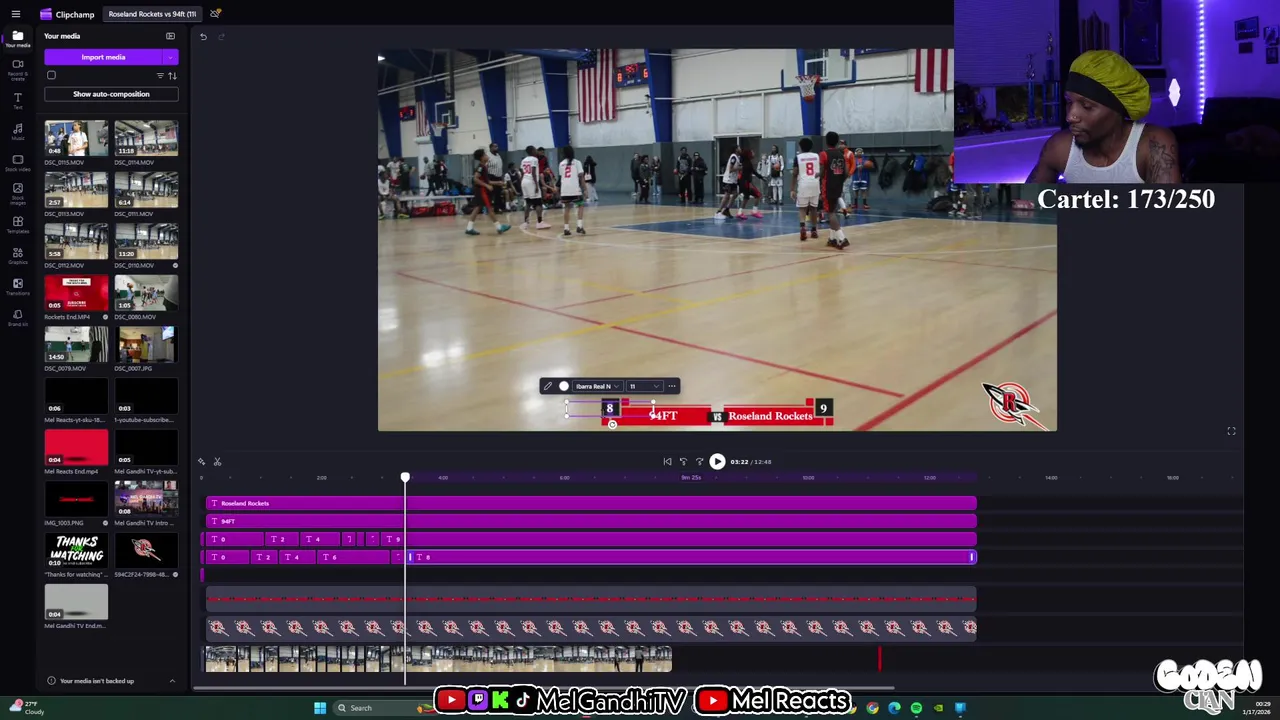Open the media filter icon
1280x720 pixels.
(160, 76)
